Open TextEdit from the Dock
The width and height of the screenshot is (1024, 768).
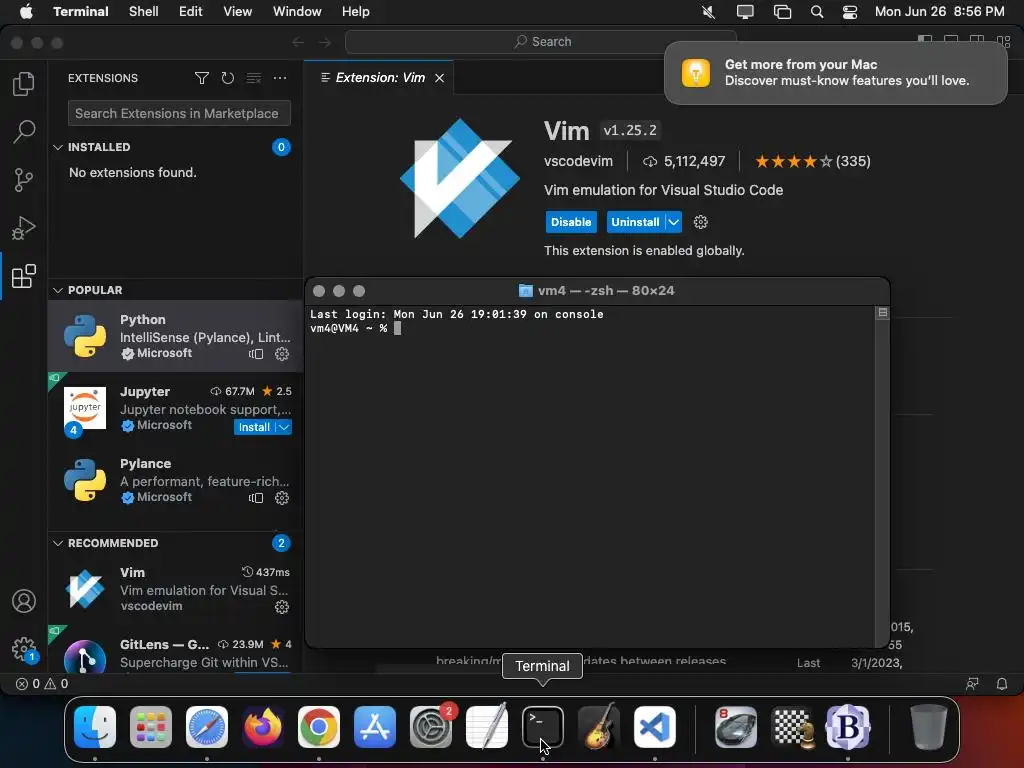[487, 727]
